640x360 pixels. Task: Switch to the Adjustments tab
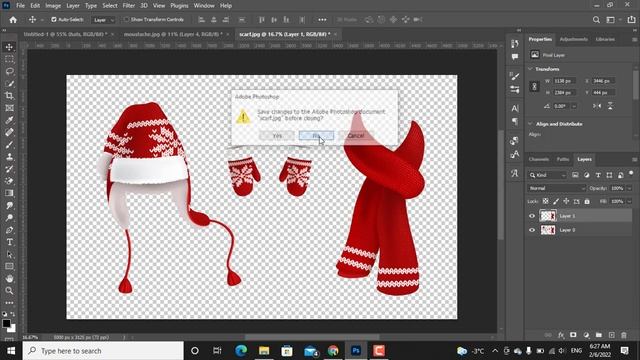(x=573, y=39)
